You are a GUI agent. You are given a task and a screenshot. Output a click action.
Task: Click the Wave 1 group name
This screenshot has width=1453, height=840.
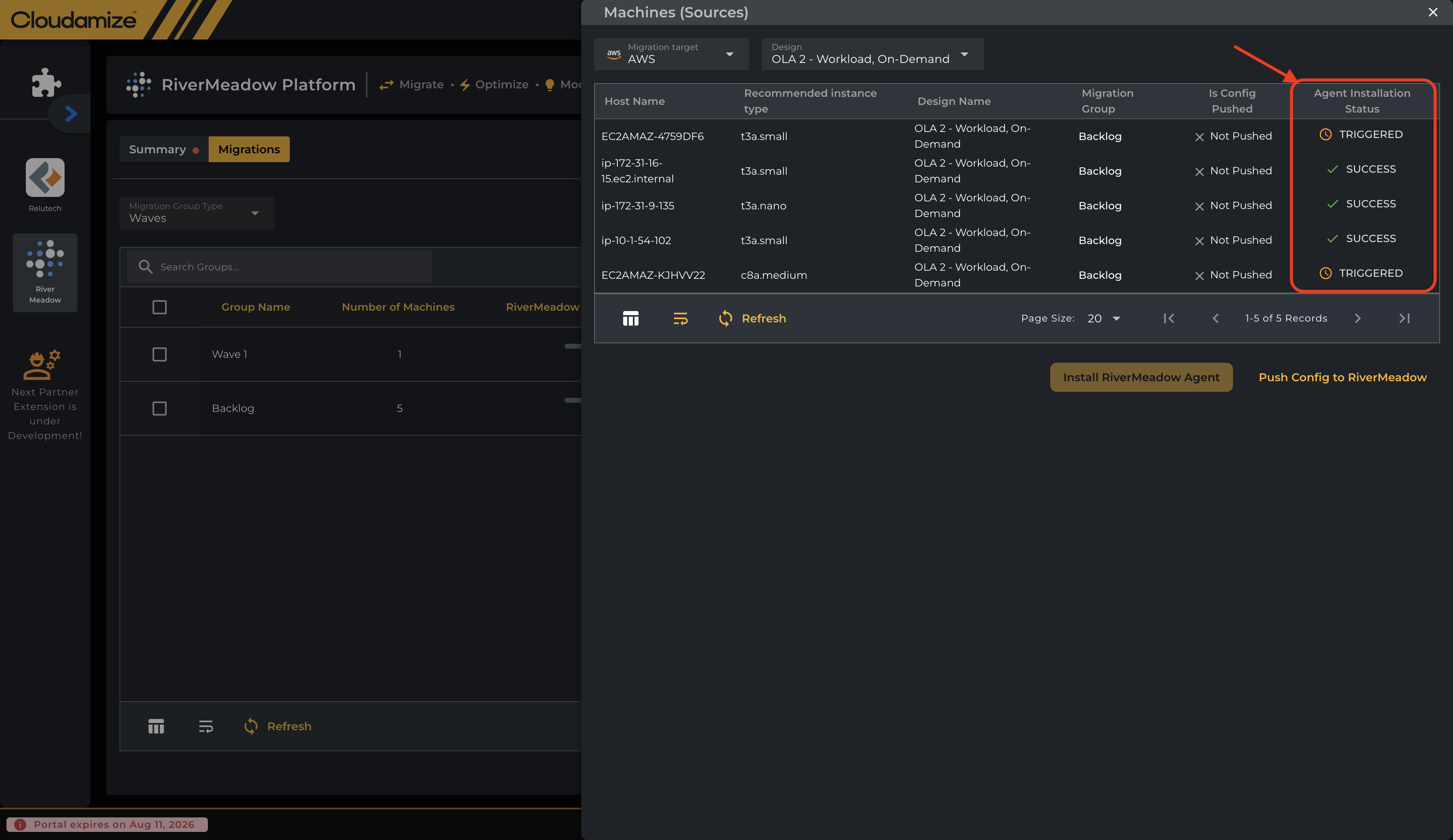230,354
